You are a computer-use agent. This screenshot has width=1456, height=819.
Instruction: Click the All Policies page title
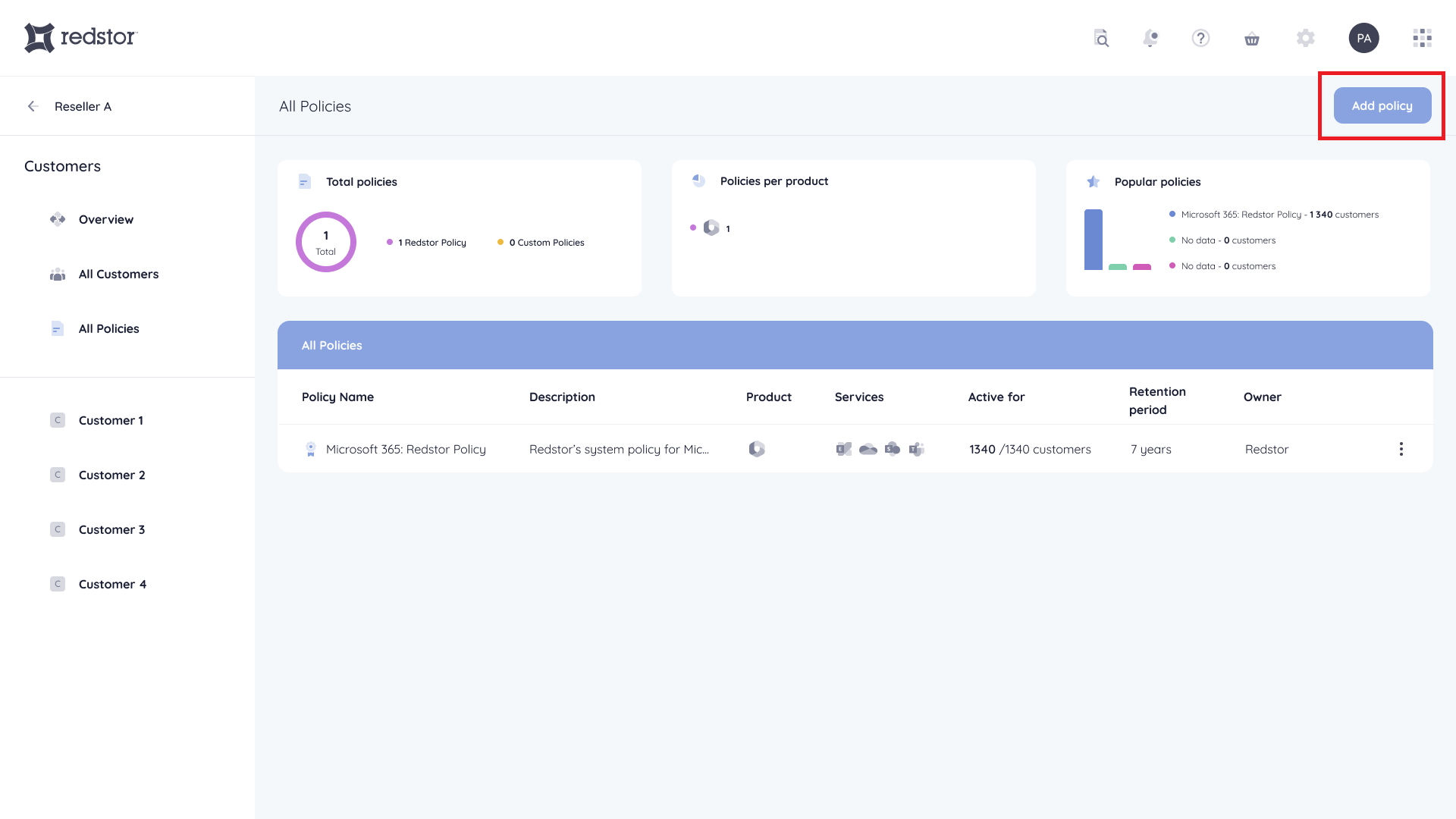pyautogui.click(x=315, y=106)
